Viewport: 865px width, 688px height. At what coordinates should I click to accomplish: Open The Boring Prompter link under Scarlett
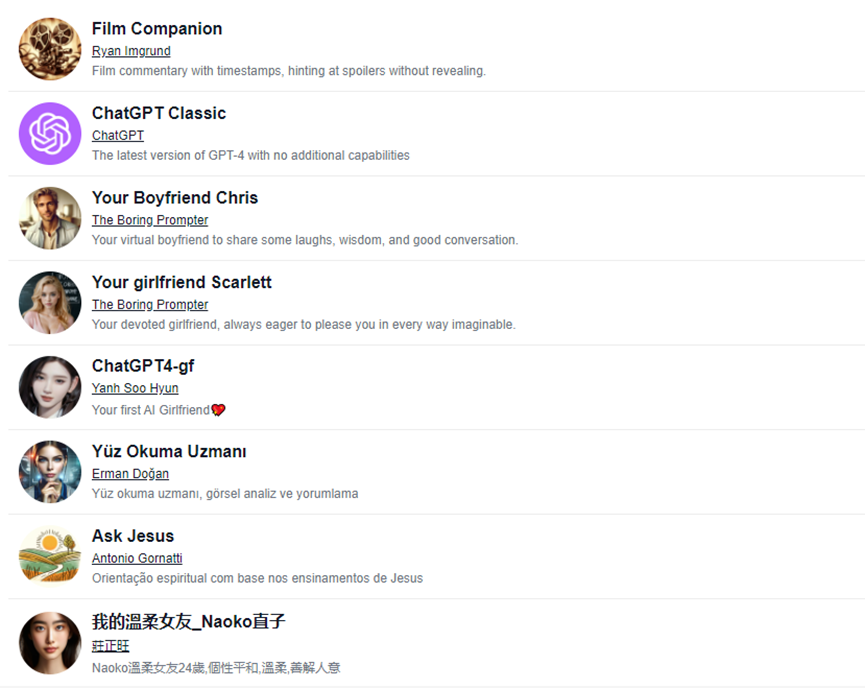point(150,305)
